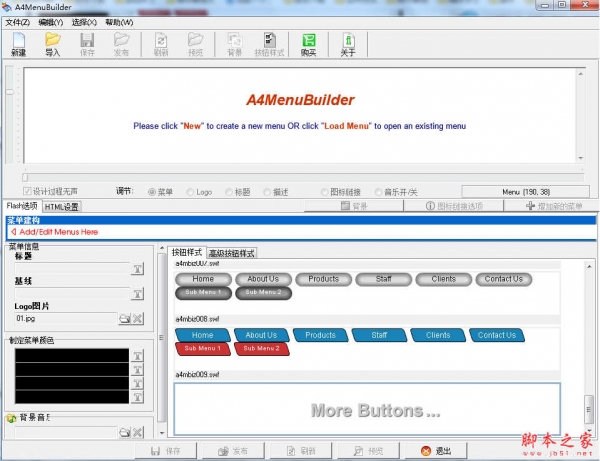Click the bottom 预览 button
Viewport: 600px width, 461px height.
(x=368, y=451)
